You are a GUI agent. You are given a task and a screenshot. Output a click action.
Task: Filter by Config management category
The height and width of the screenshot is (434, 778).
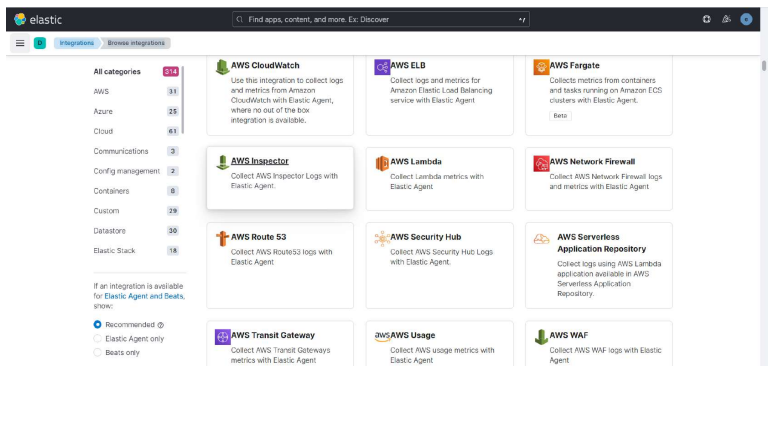click(x=135, y=171)
